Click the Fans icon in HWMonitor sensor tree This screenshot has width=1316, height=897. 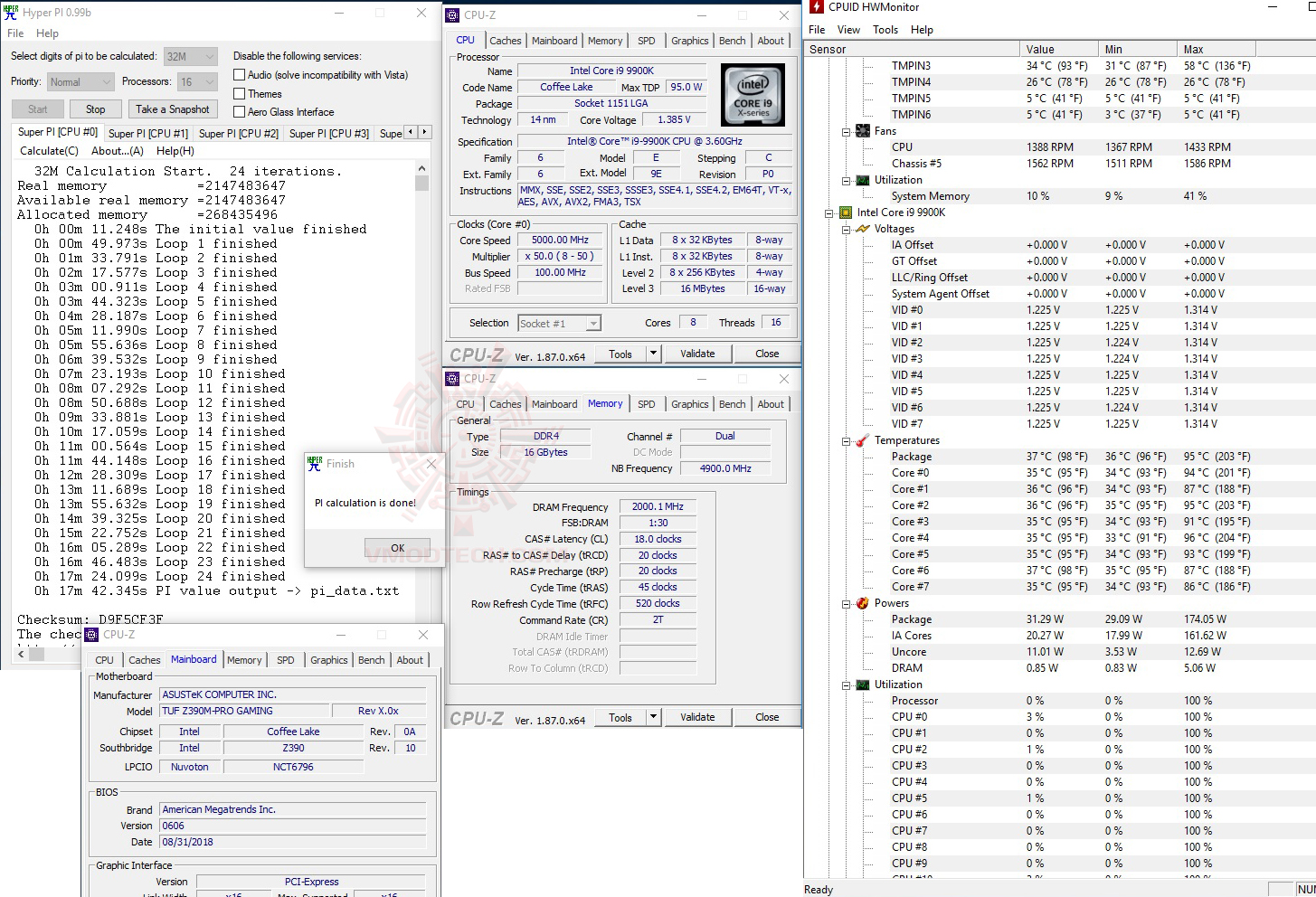click(x=861, y=130)
